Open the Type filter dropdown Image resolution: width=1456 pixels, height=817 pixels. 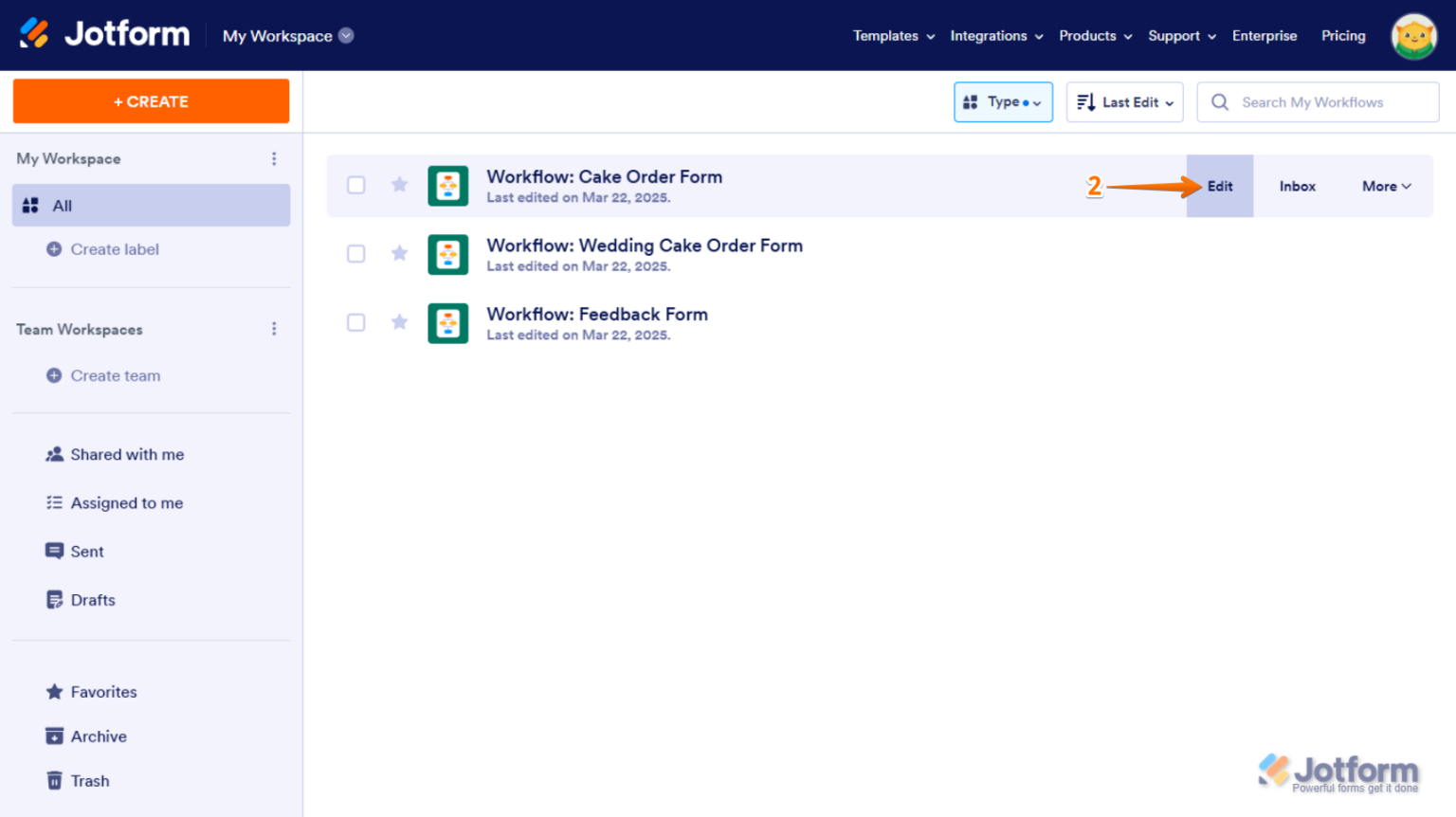[x=1003, y=101]
